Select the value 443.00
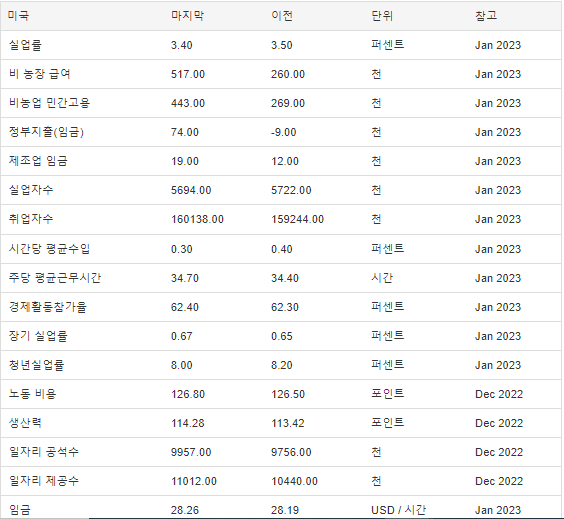 point(188,103)
